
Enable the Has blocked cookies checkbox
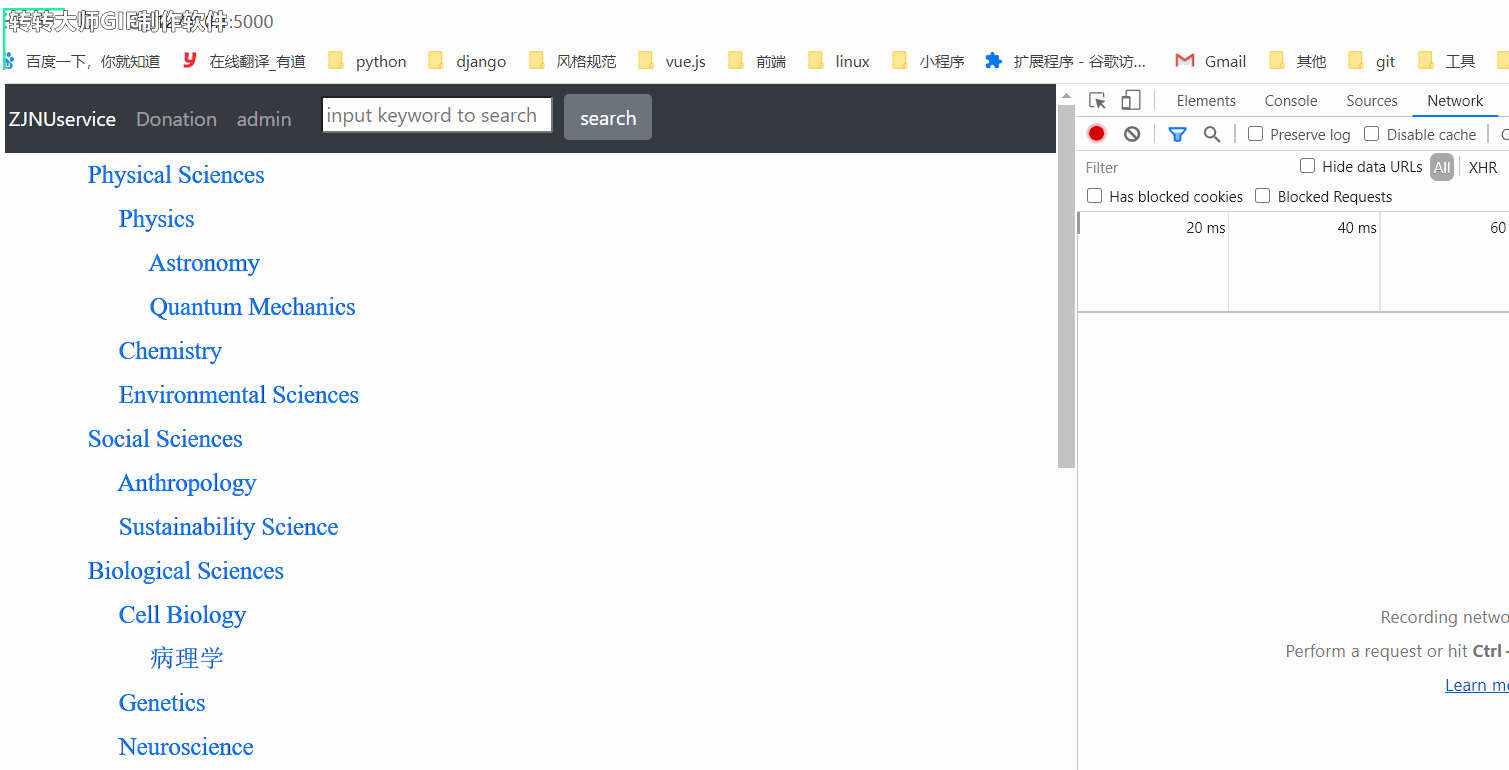pos(1095,196)
